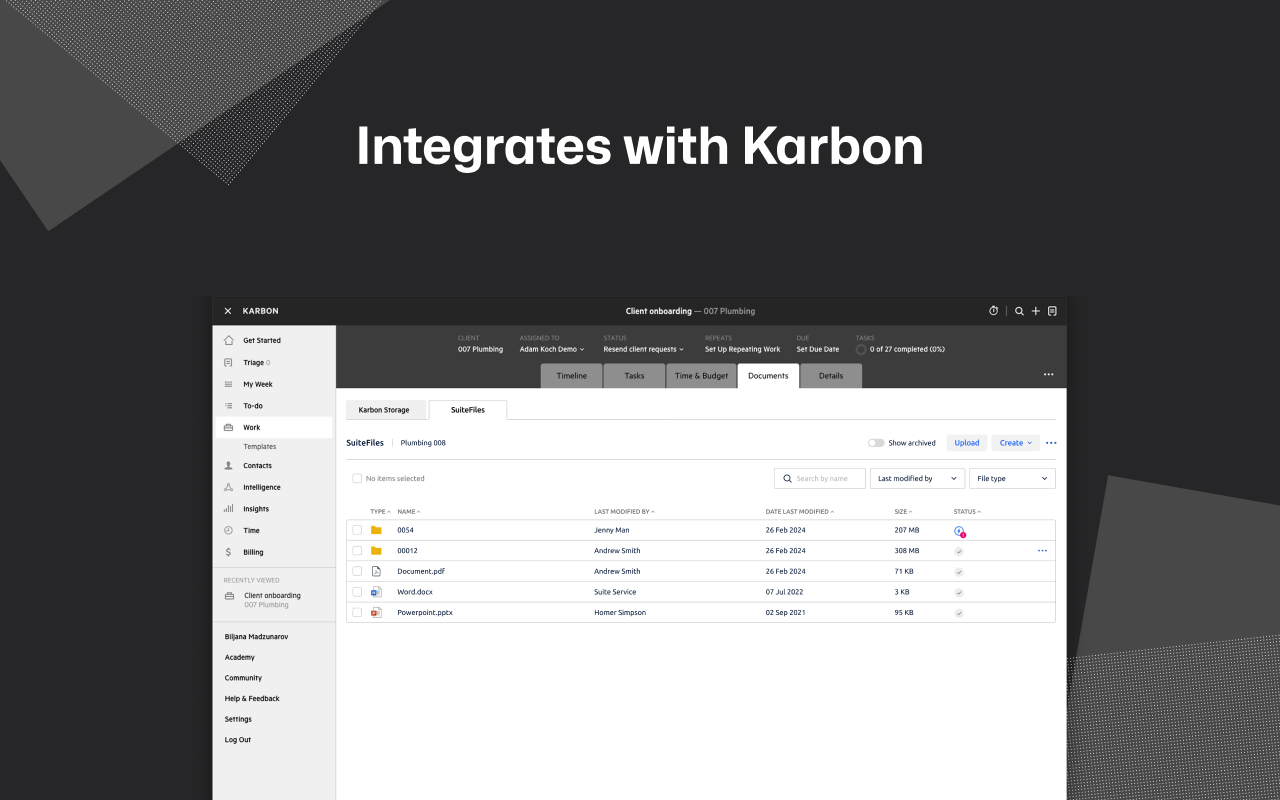Click the folder icon for 00012

click(x=376, y=550)
